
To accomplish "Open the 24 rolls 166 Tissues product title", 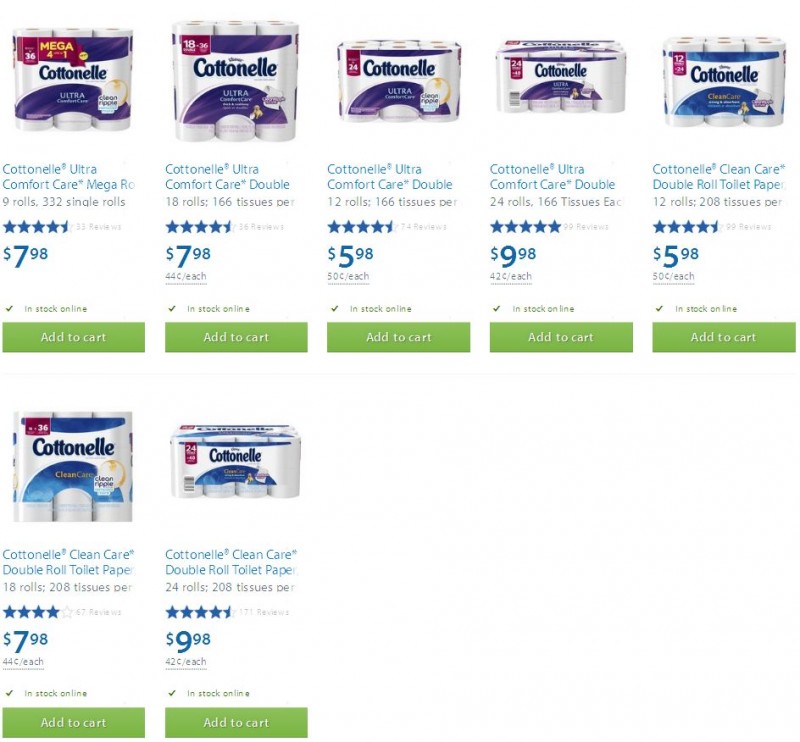I will pos(552,177).
